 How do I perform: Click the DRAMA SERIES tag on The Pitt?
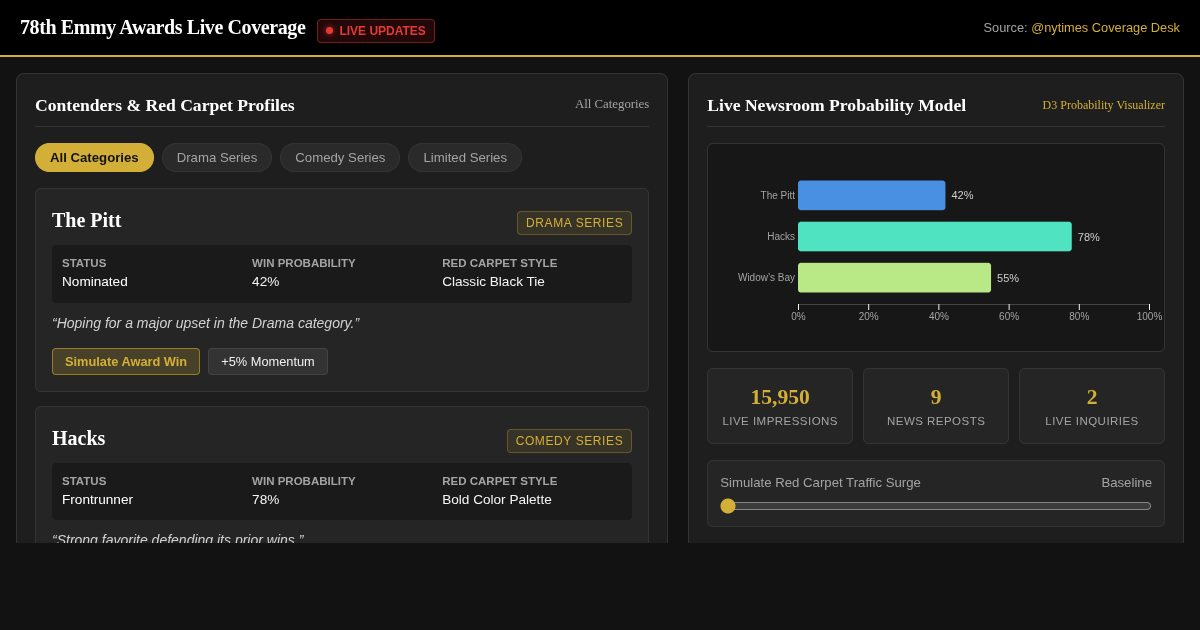(x=574, y=223)
